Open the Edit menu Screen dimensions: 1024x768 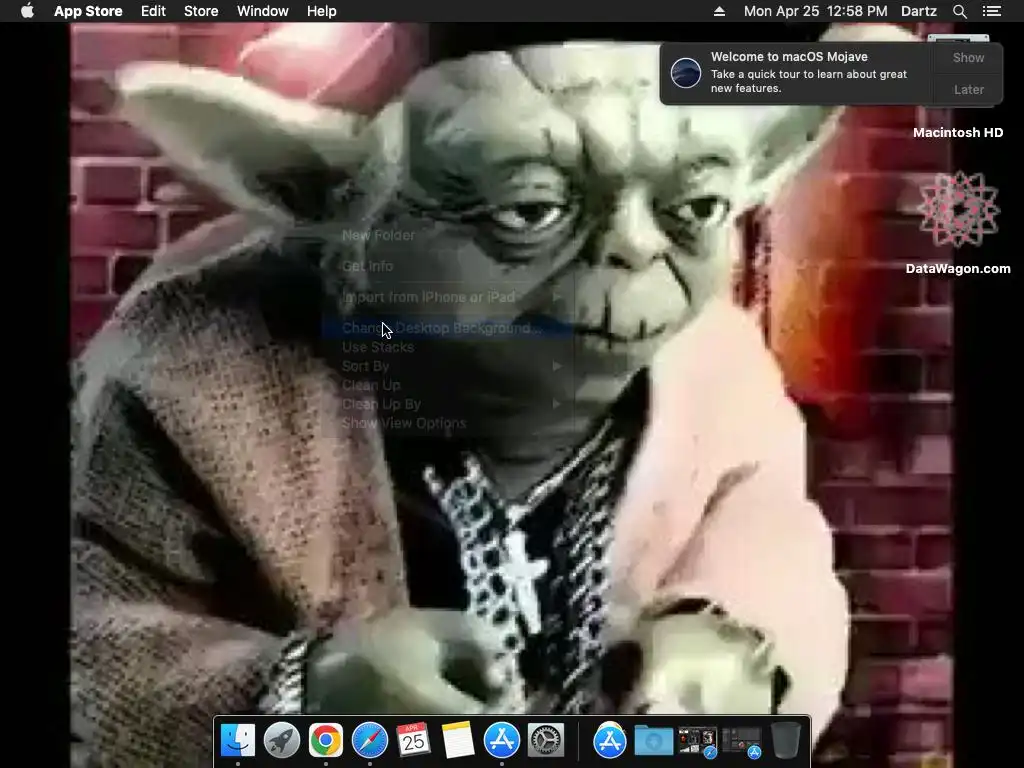click(x=153, y=11)
